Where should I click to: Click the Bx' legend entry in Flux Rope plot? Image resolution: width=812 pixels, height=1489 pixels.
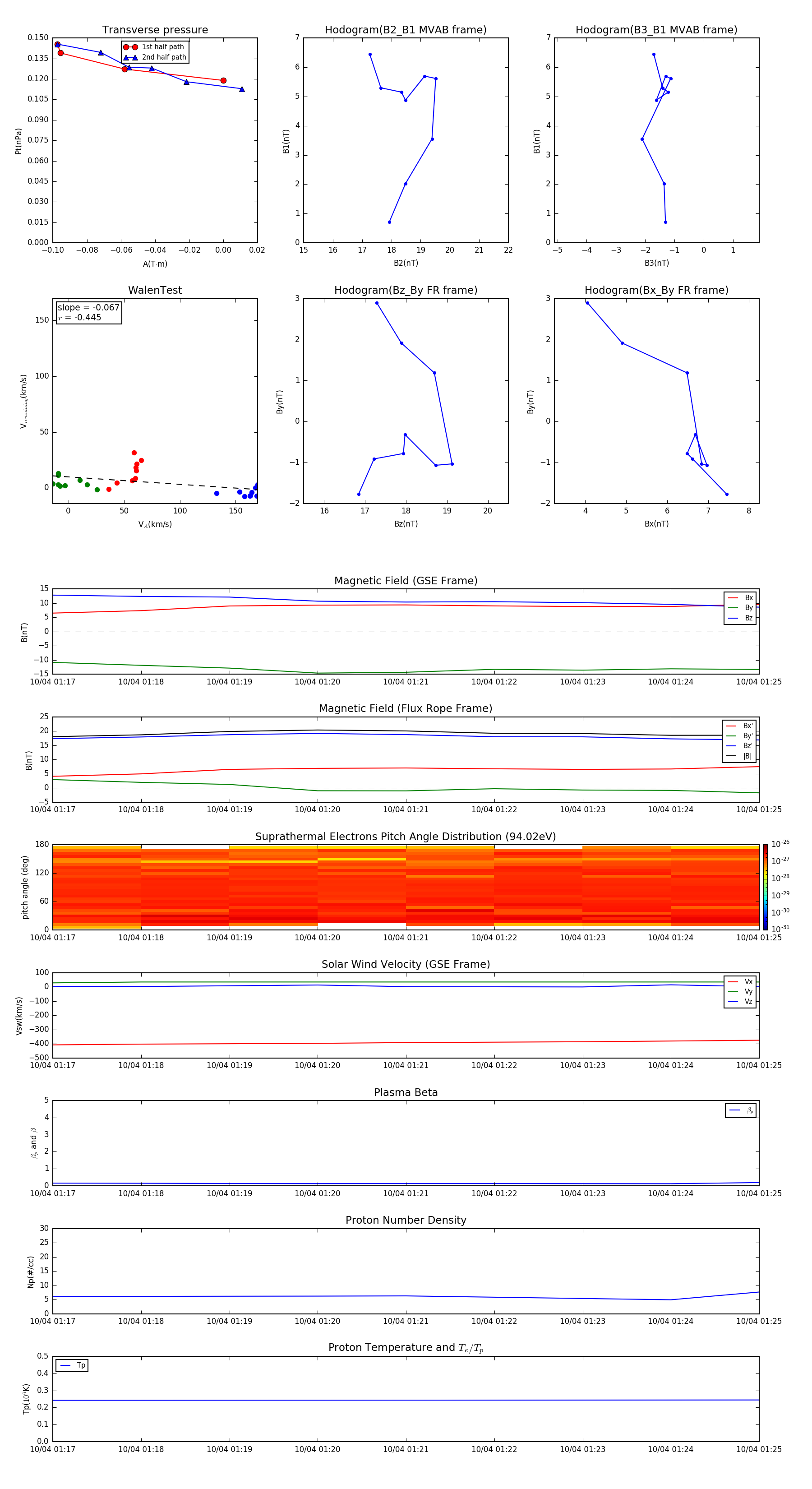click(740, 726)
